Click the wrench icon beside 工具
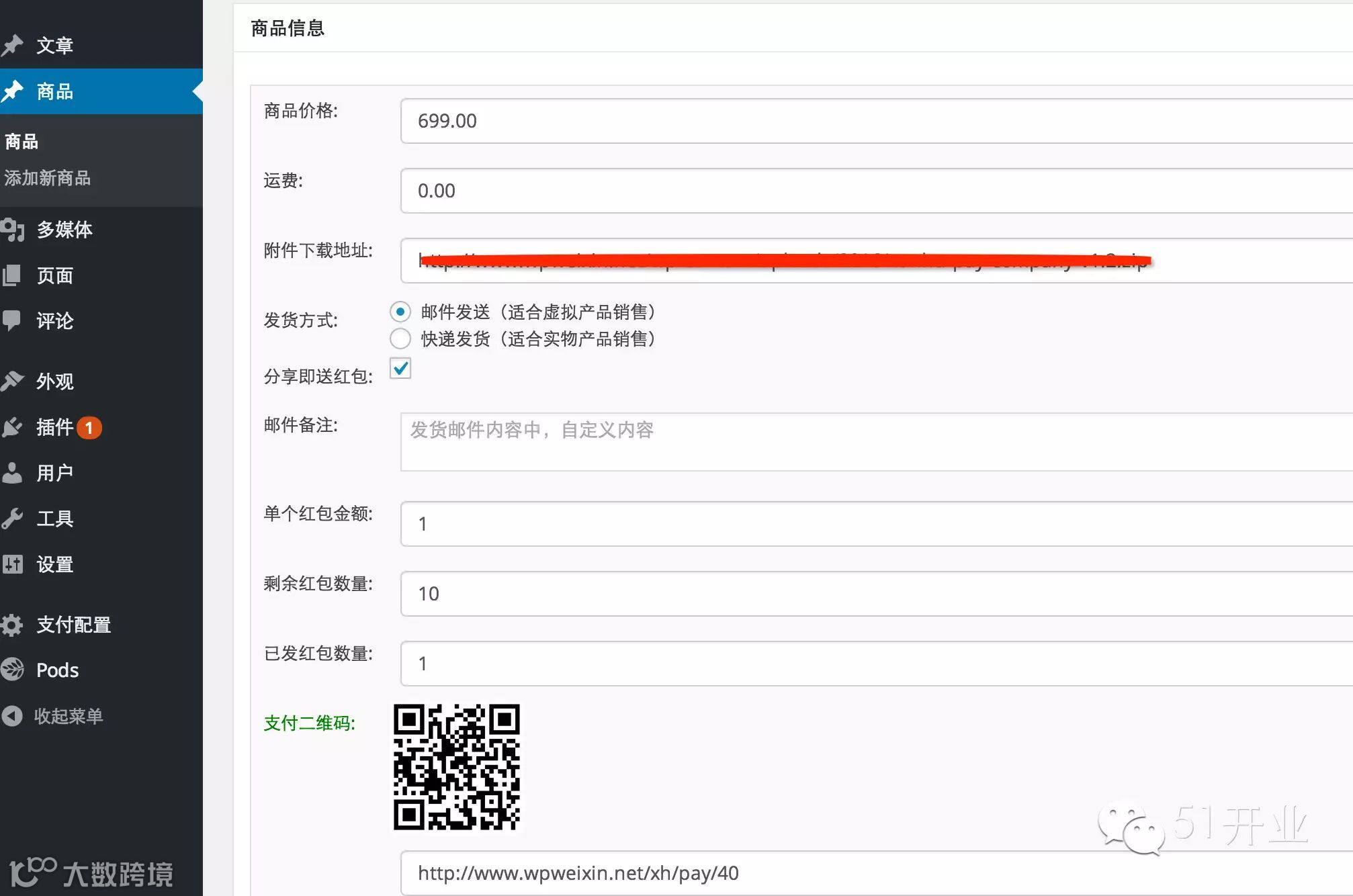The height and width of the screenshot is (896, 1353). click(12, 519)
